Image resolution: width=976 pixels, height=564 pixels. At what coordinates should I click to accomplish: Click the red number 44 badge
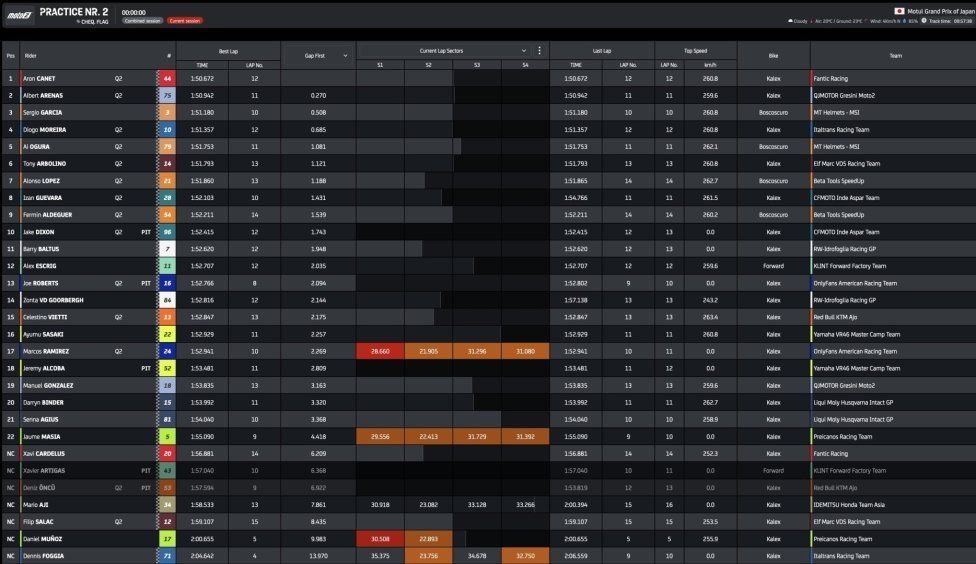[x=167, y=78]
